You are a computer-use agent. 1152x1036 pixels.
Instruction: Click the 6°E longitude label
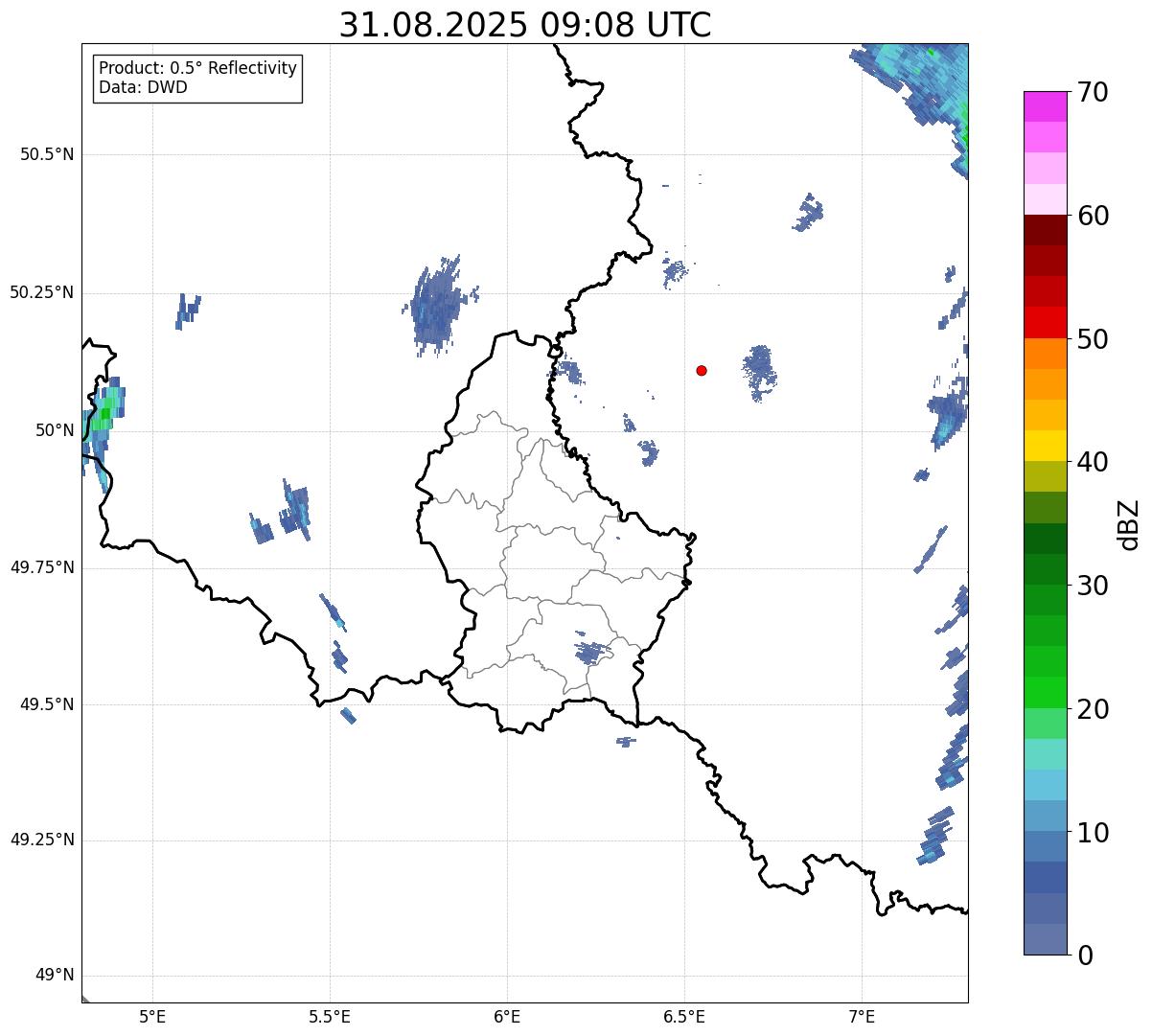pyautogui.click(x=508, y=1016)
